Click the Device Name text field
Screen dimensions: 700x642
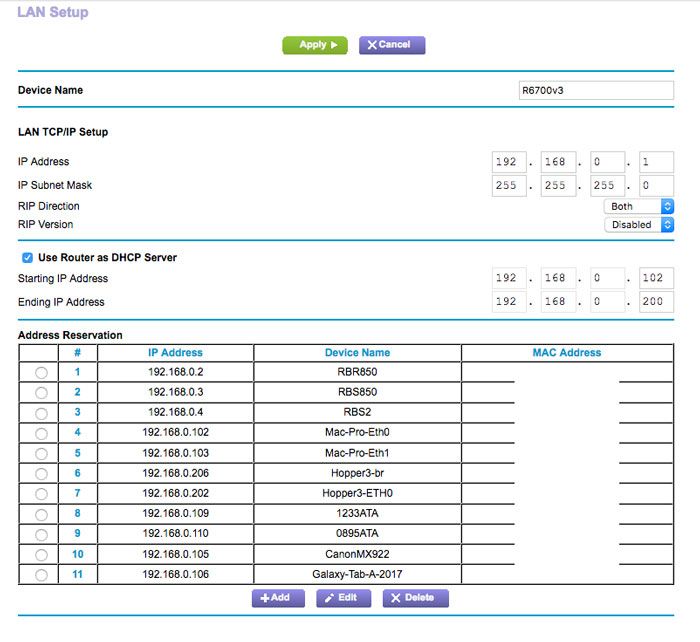pyautogui.click(x=595, y=90)
